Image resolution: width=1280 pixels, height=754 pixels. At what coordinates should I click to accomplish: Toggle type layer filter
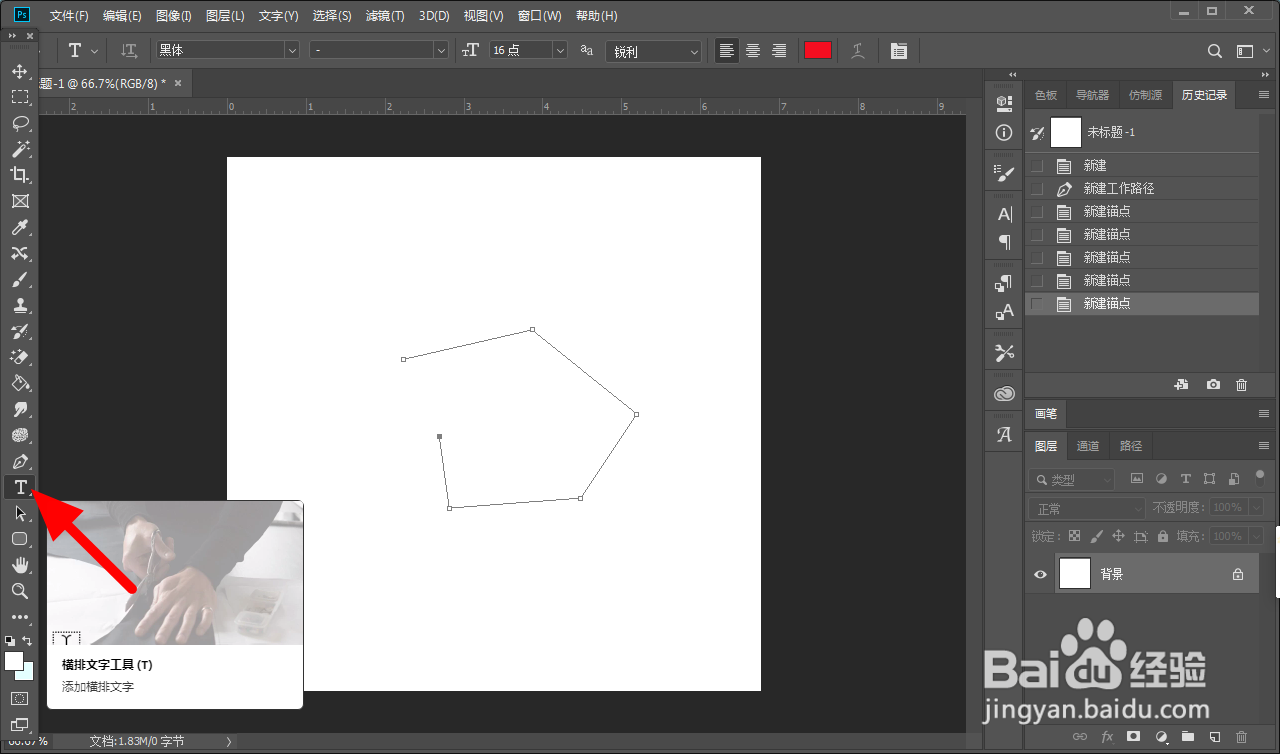tap(1186, 479)
